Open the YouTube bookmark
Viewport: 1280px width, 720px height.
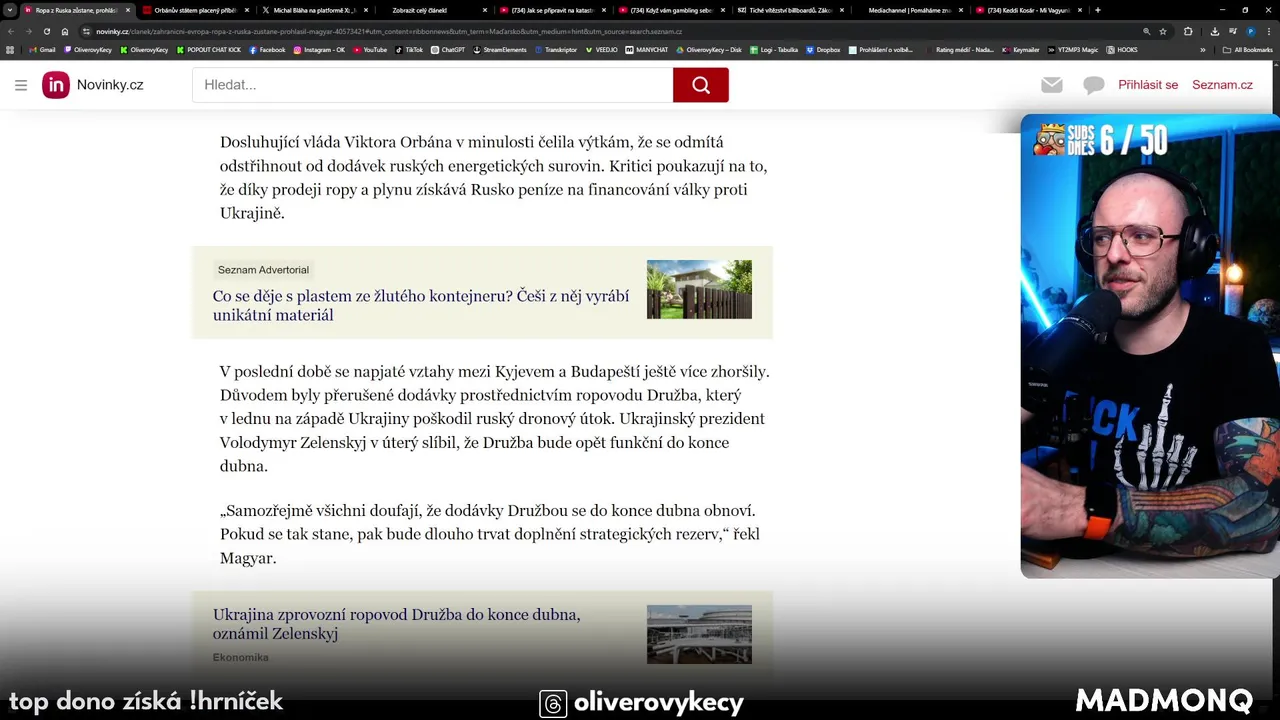tap(370, 49)
